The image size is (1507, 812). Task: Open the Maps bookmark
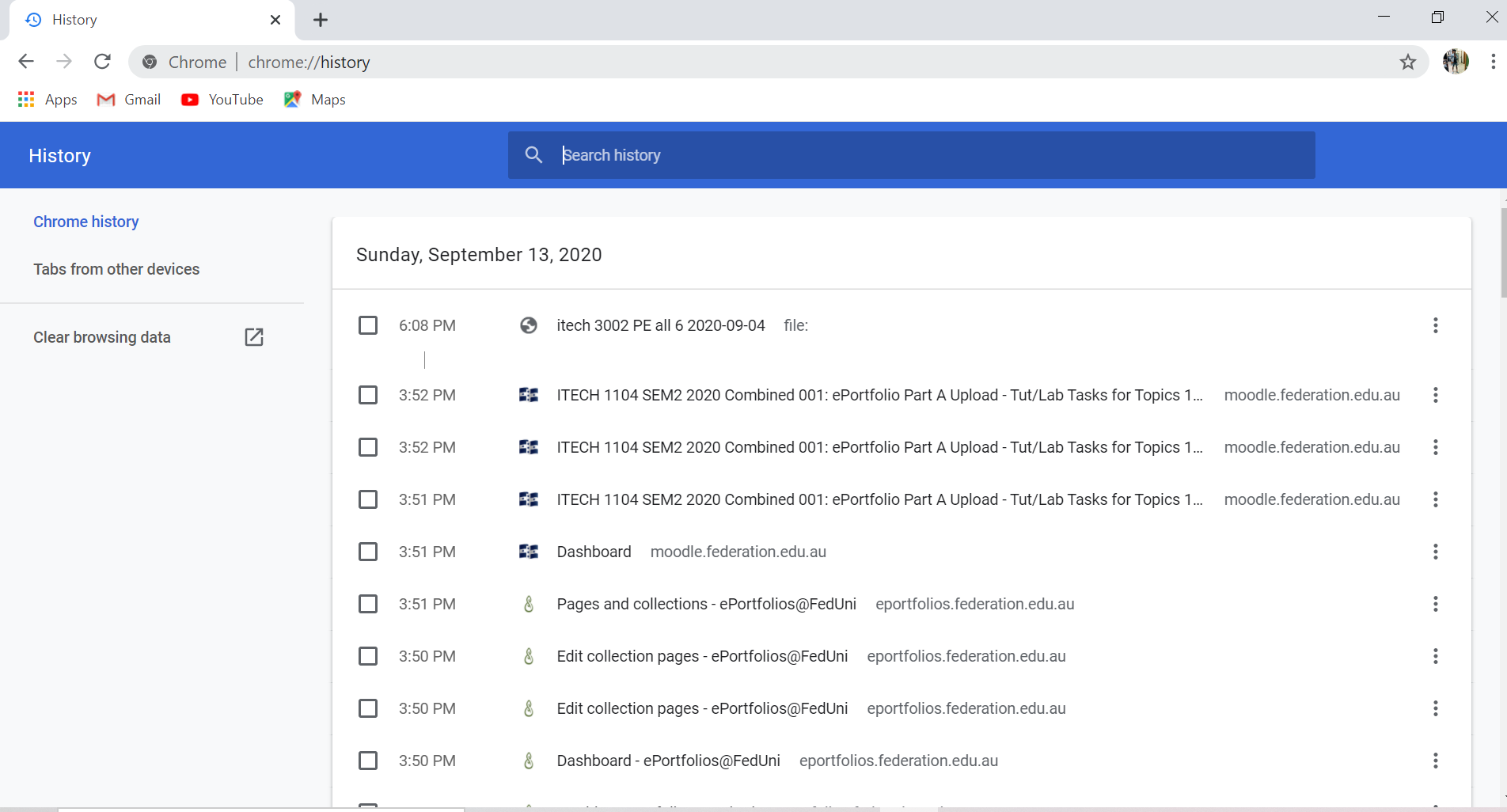(315, 100)
